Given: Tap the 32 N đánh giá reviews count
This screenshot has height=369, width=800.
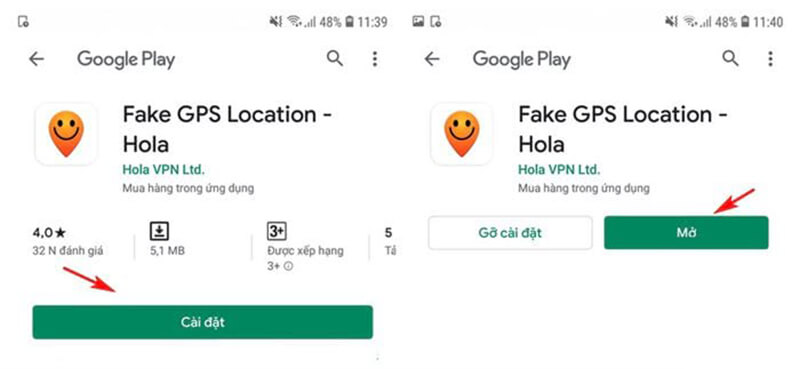Looking at the screenshot, I should pos(68,251).
